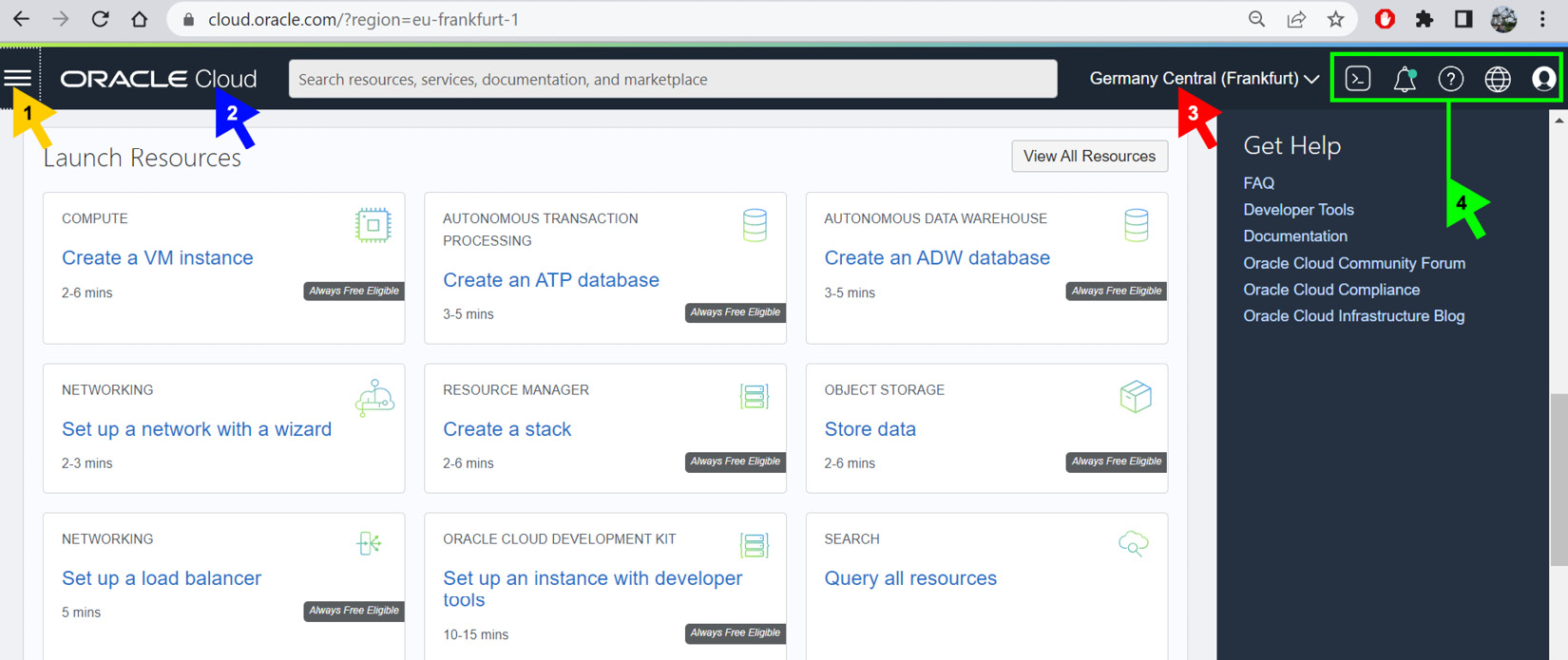
Task: Open the announcements bell icon
Action: [1405, 79]
